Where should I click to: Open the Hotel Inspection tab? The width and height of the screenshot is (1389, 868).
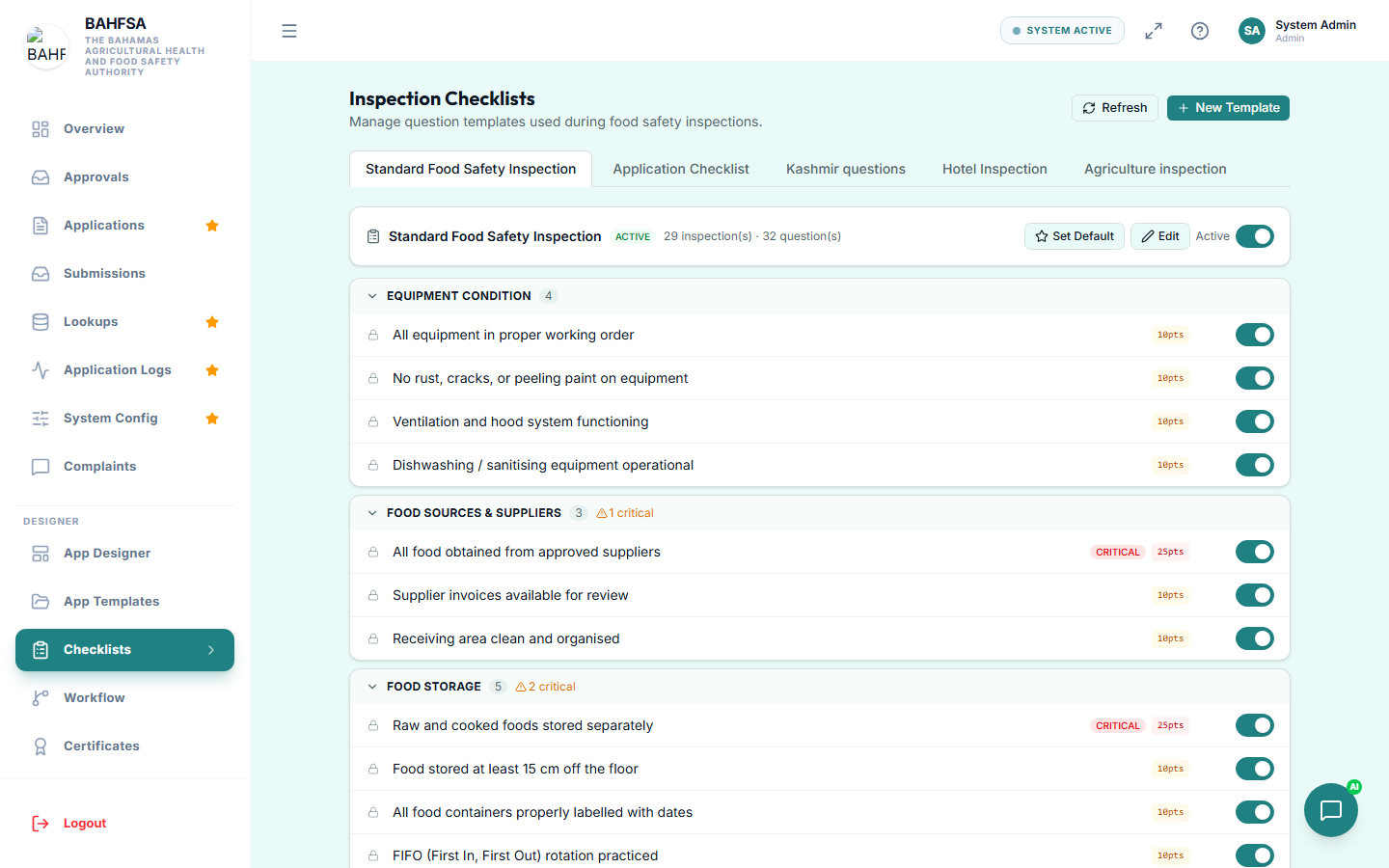click(994, 169)
